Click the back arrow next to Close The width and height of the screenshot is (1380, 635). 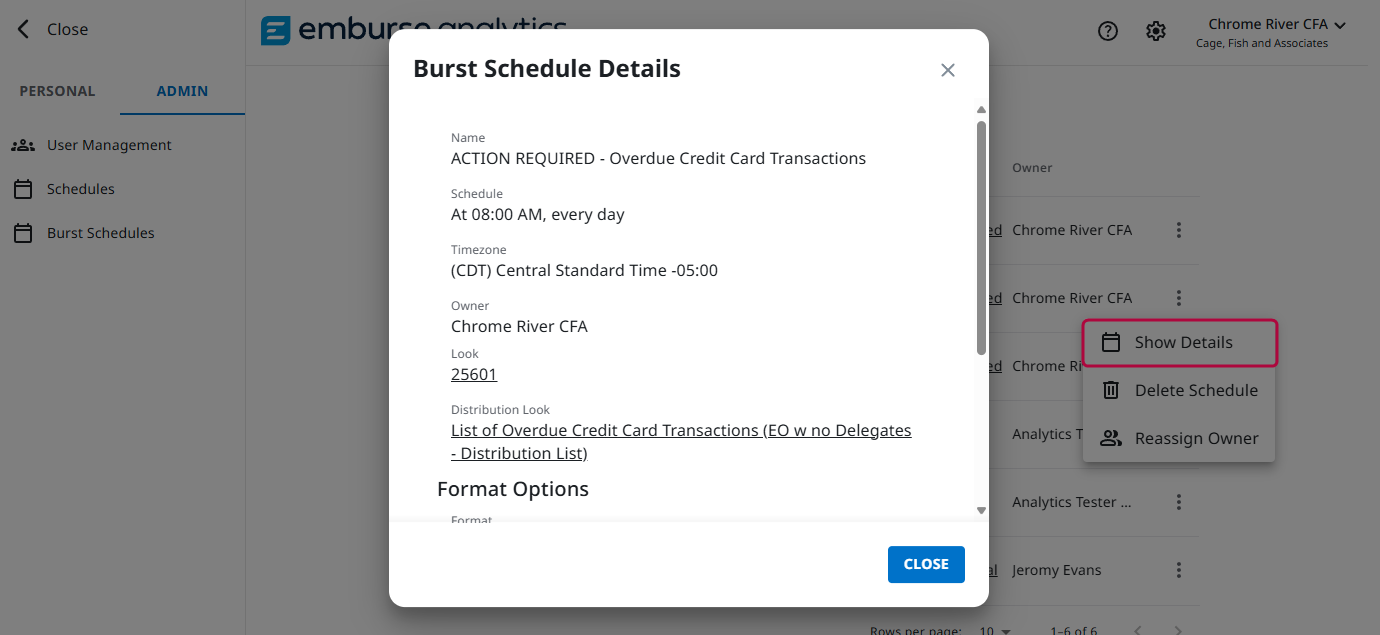click(x=23, y=29)
